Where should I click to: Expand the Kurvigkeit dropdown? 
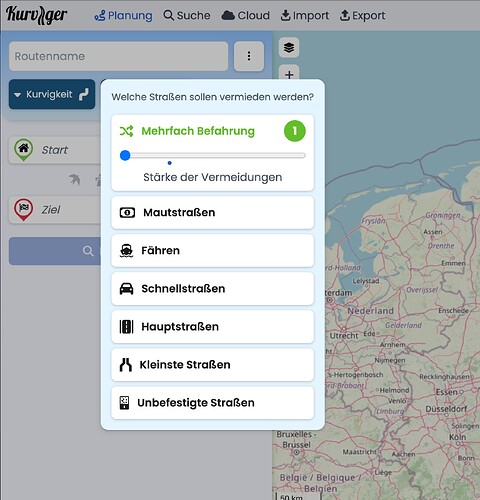(52, 94)
